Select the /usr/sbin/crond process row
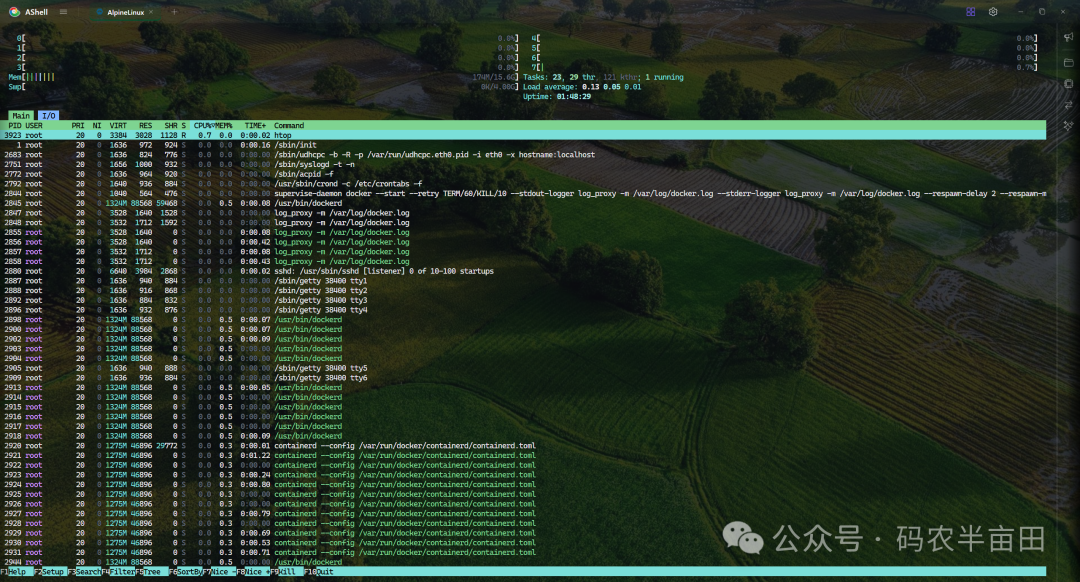Viewport: 1080px width, 582px height. (x=523, y=184)
